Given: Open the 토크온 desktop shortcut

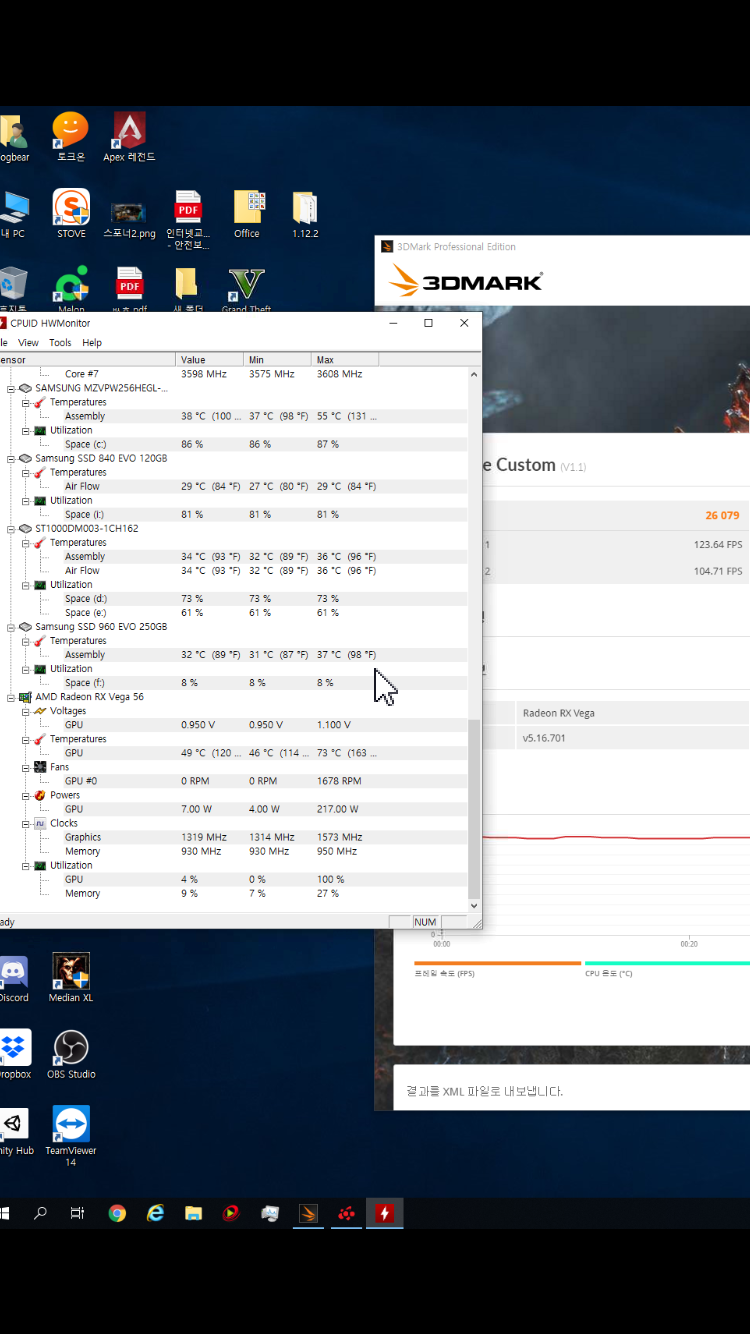Looking at the screenshot, I should pyautogui.click(x=71, y=137).
